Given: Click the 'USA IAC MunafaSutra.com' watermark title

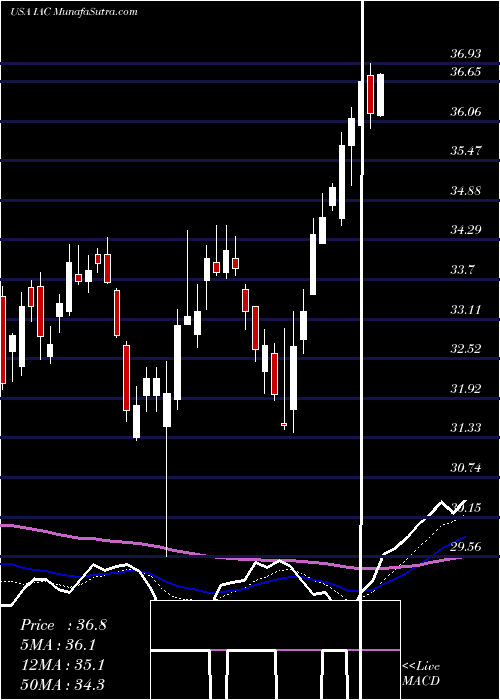Looking at the screenshot, I should 74,12.
